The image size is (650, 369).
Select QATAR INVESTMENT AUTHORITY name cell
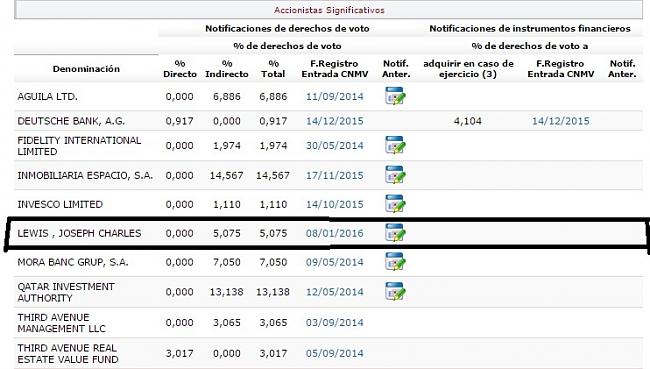pos(66,292)
